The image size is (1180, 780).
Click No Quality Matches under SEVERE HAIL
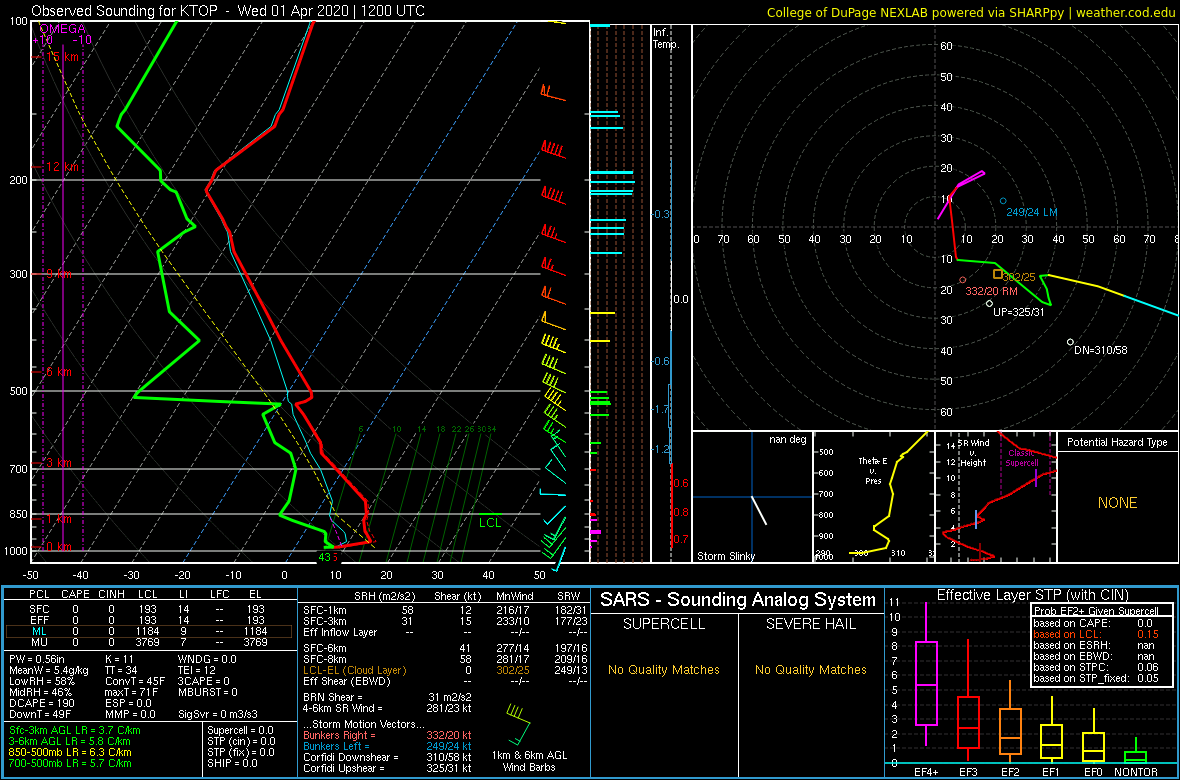[810, 670]
